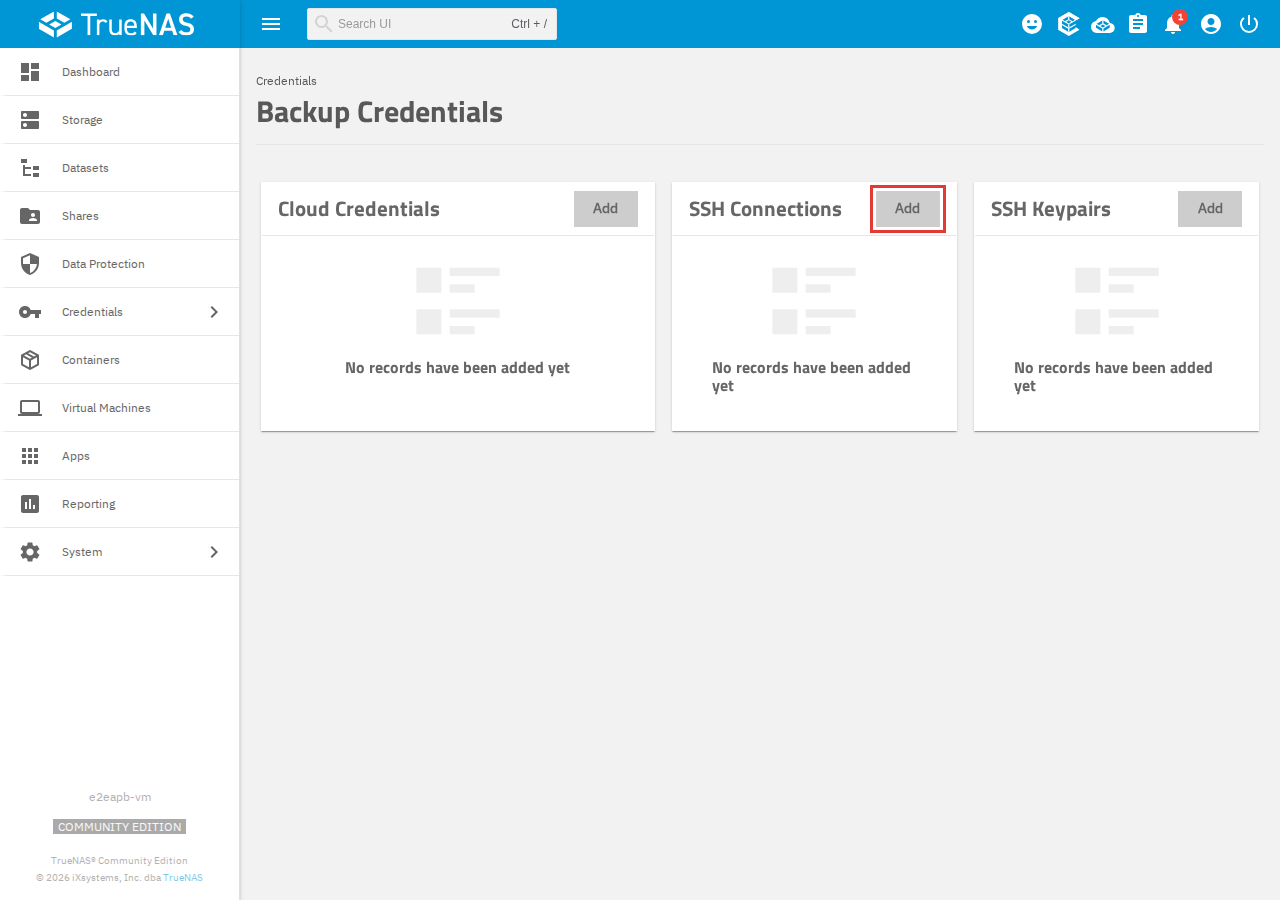Open the Reporting menu item

pos(120,504)
